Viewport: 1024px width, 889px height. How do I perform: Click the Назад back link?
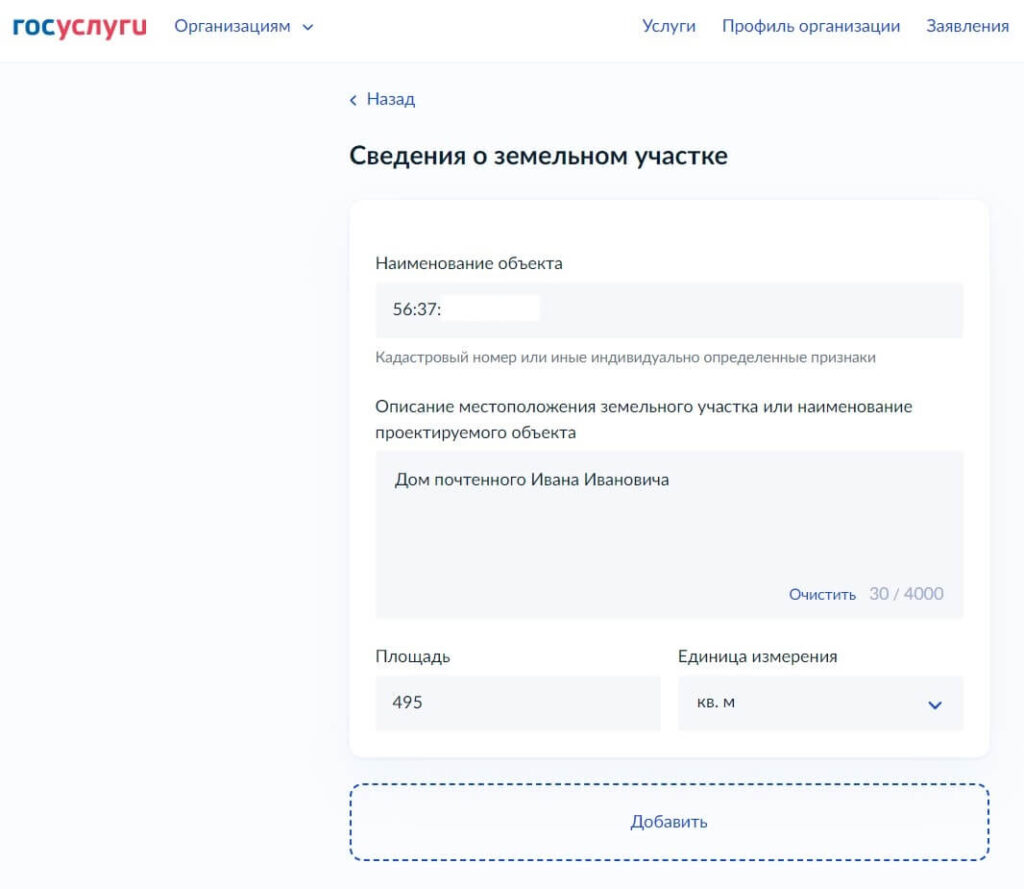tap(382, 99)
